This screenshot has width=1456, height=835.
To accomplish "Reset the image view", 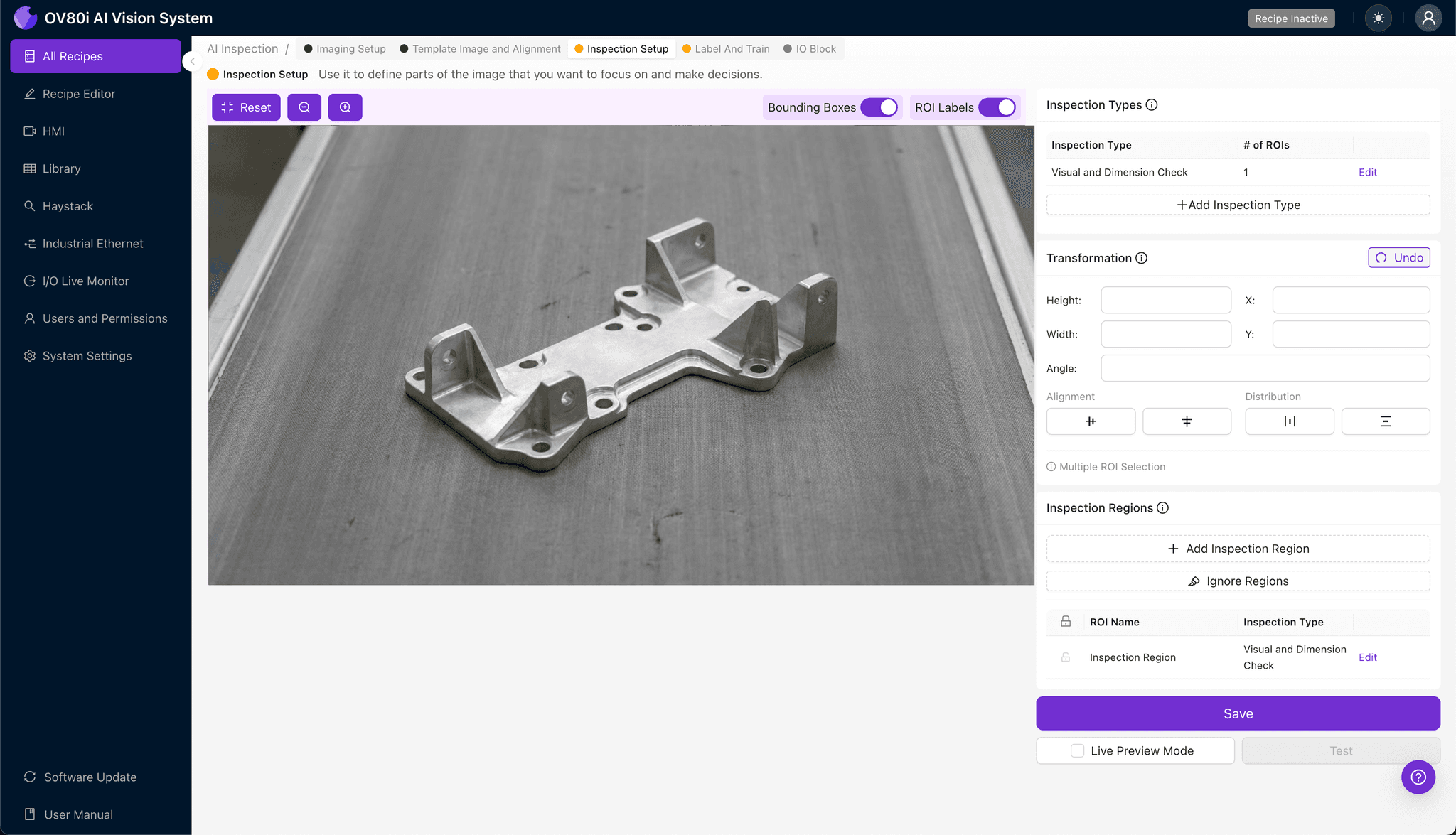I will 246,107.
